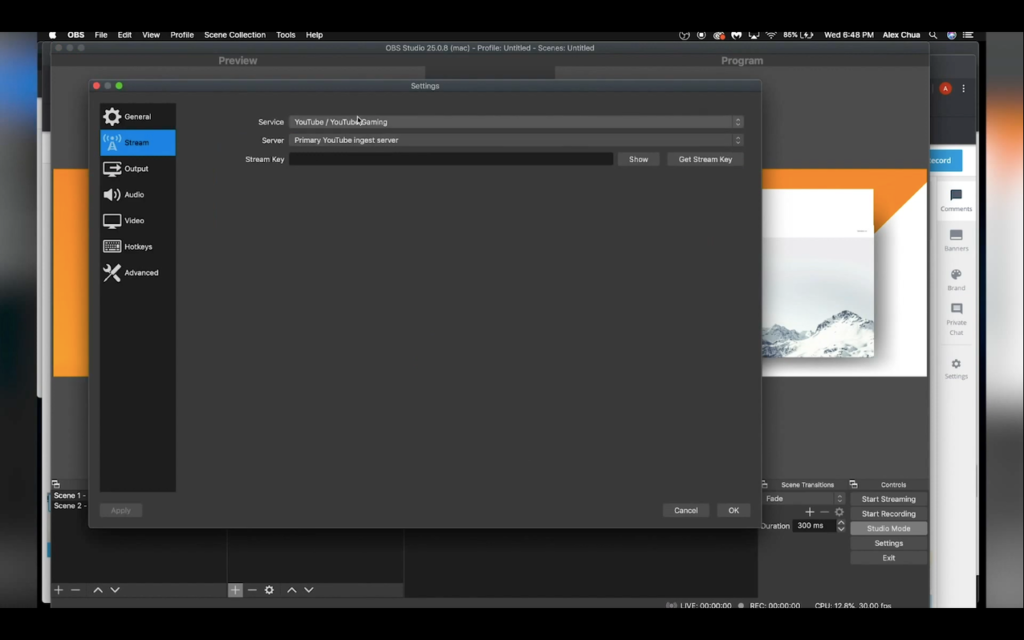
Task: Open the Video settings section
Action: (x=138, y=221)
